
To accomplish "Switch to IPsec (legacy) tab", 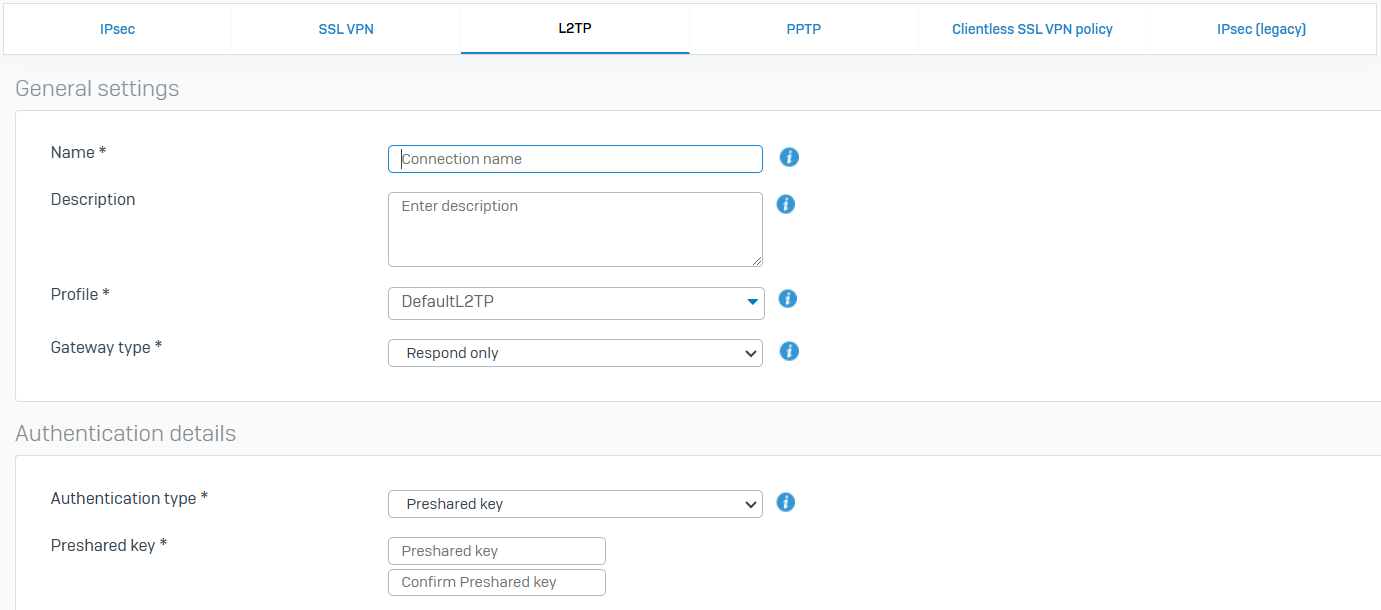I will pyautogui.click(x=1261, y=29).
